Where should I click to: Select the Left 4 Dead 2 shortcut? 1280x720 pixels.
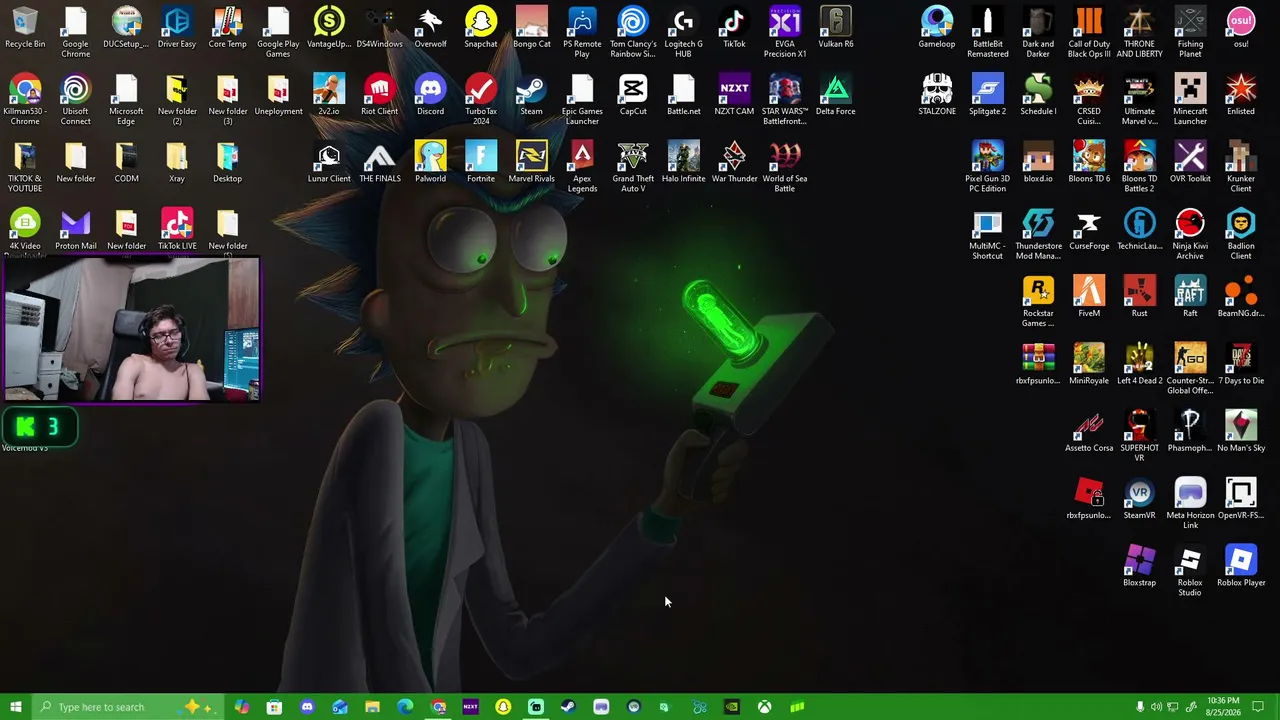[x=1139, y=364]
